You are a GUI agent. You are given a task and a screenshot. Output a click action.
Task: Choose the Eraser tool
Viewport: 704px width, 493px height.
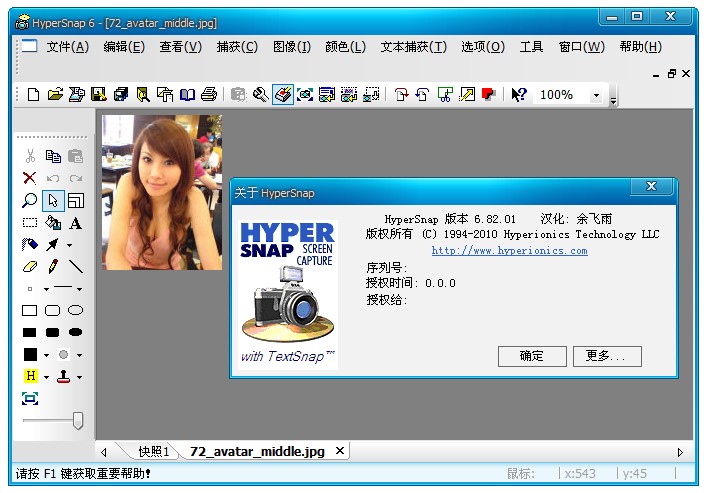[x=30, y=267]
